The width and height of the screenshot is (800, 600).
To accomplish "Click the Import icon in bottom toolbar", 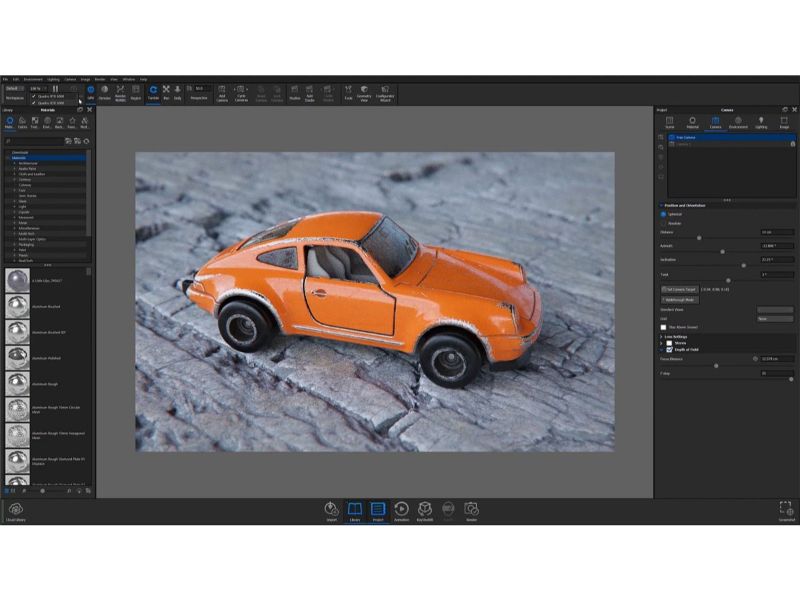I will [331, 511].
